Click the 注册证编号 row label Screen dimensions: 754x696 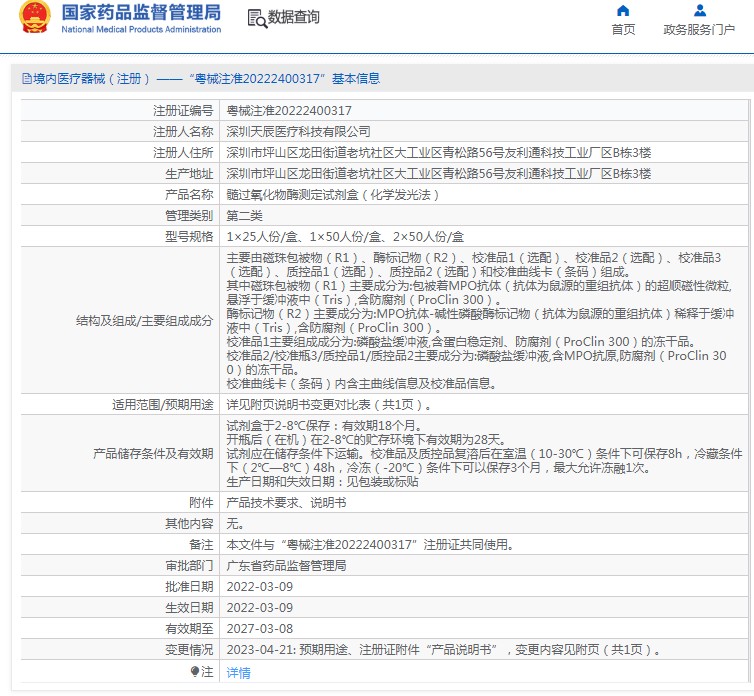[183, 111]
